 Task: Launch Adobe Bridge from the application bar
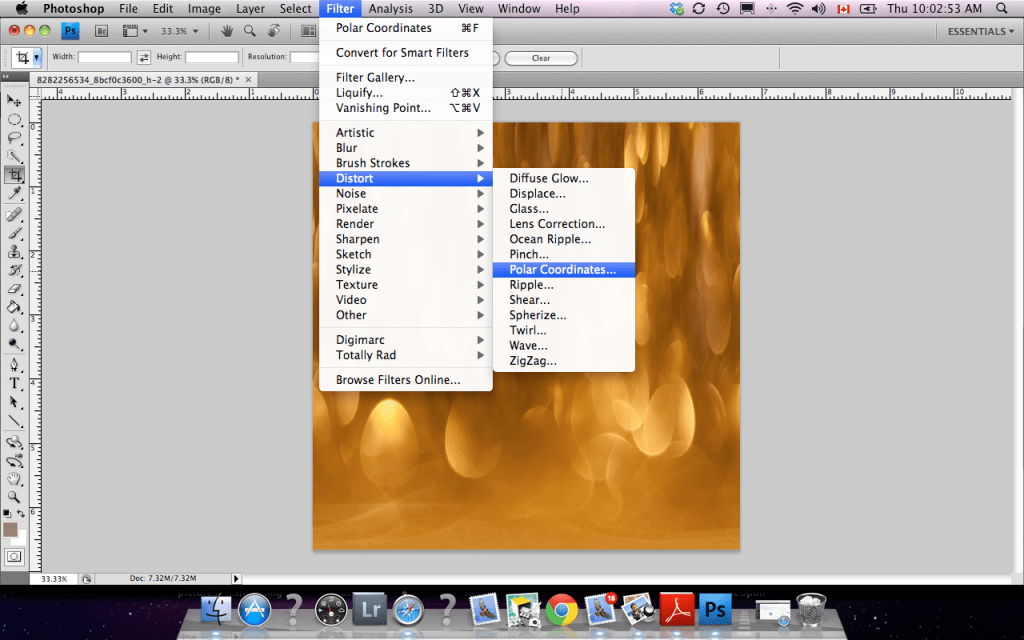pos(100,31)
